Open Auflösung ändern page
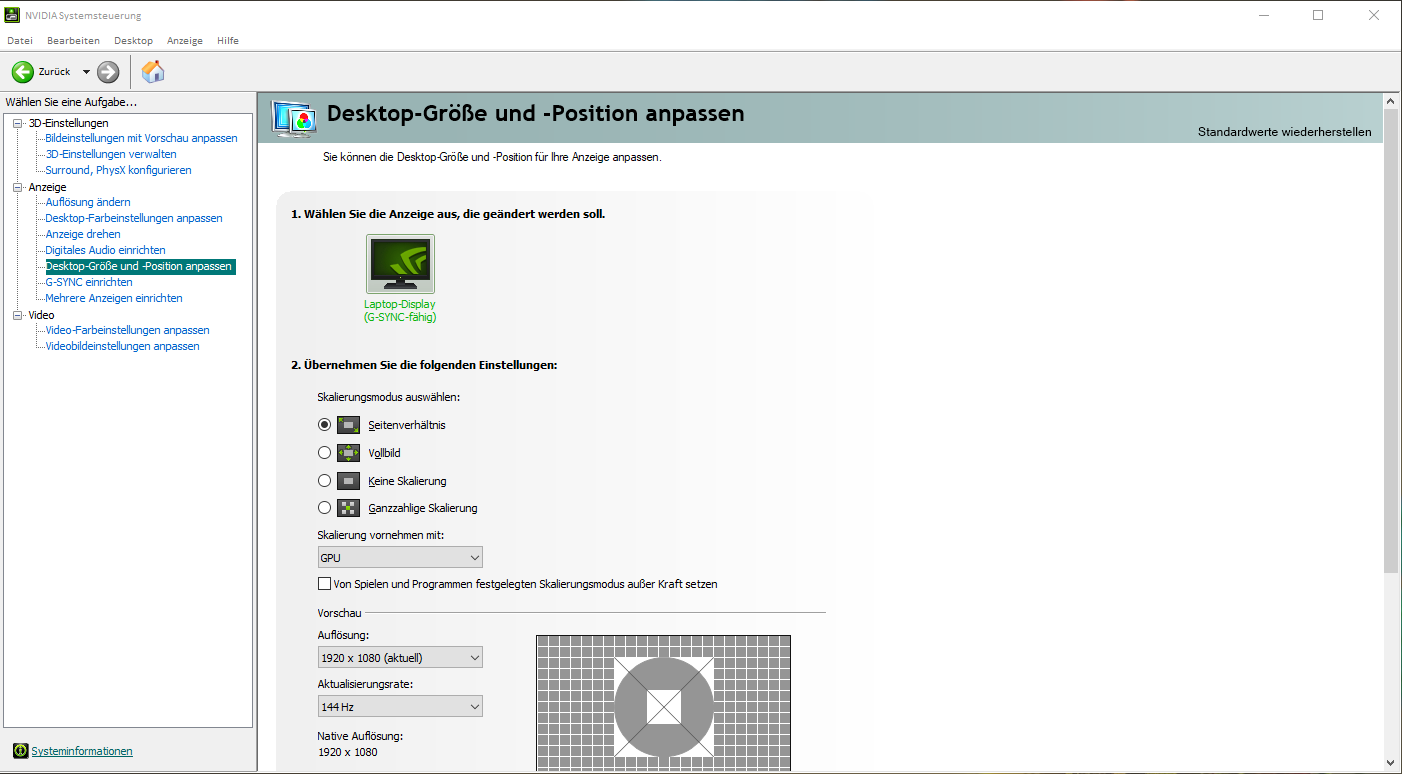1402x774 pixels. pos(88,202)
